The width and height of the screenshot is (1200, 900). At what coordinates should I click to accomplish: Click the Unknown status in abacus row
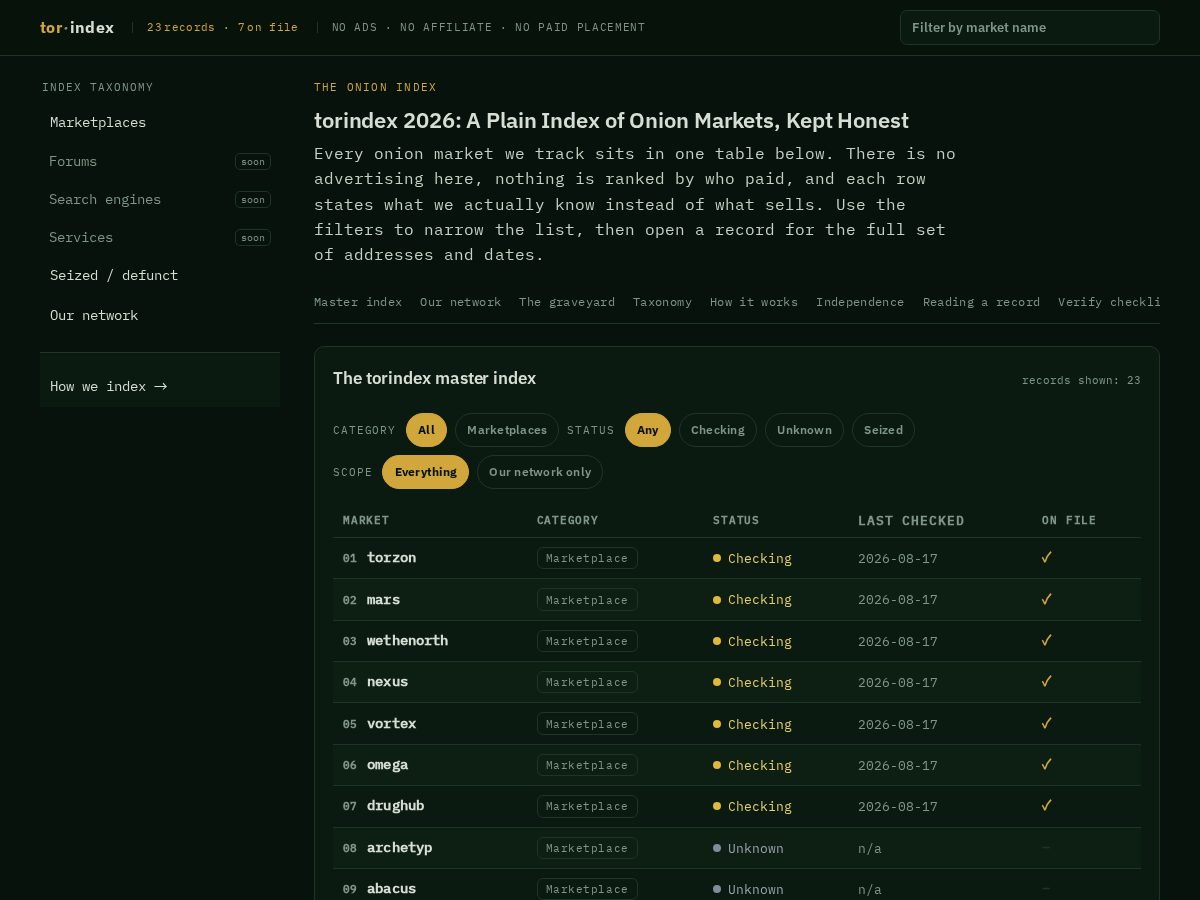(x=748, y=889)
